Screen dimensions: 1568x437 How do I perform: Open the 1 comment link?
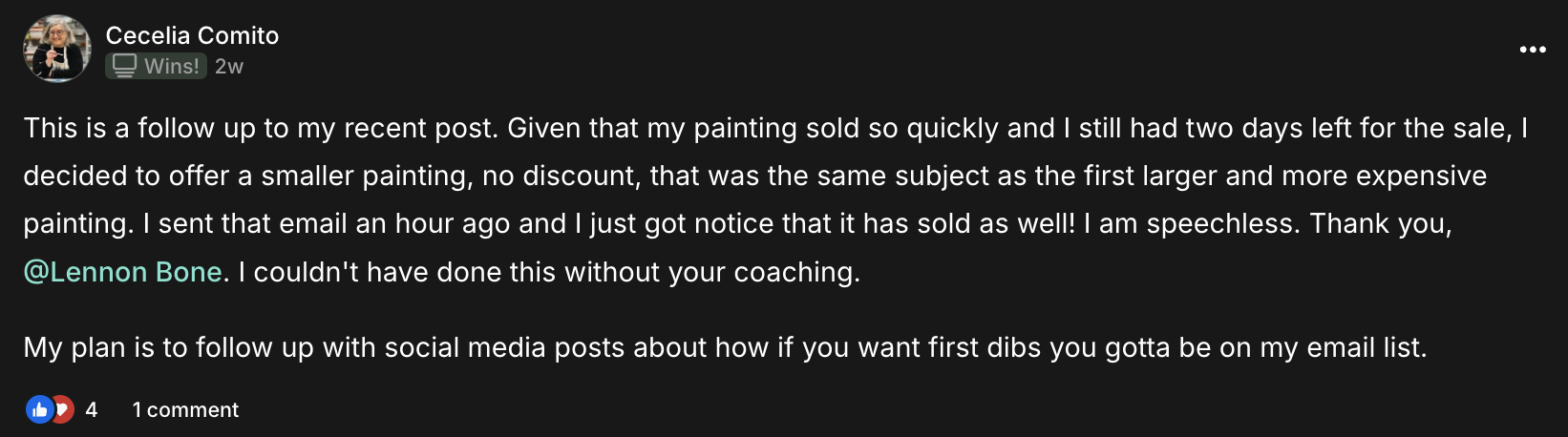[185, 409]
